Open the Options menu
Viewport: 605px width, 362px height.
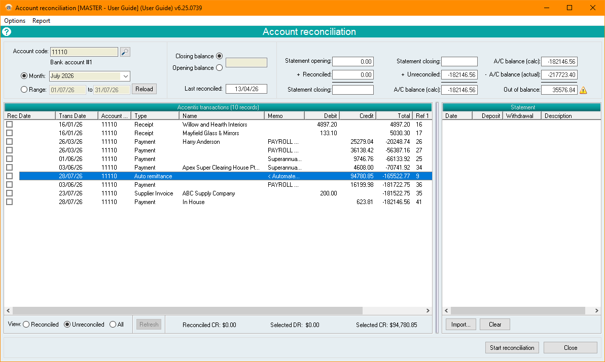point(15,21)
